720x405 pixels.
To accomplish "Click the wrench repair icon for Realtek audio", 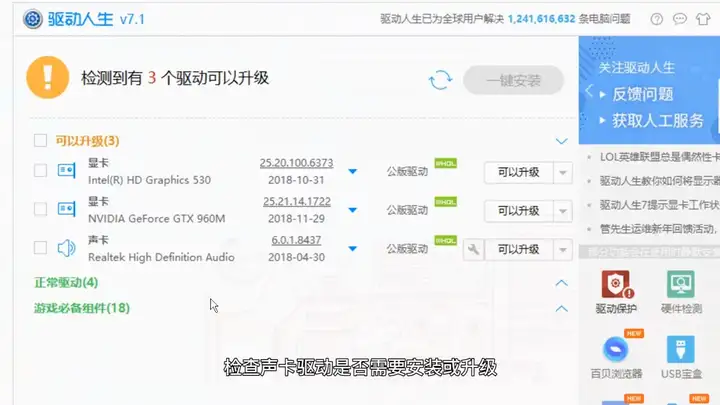I will (x=473, y=250).
